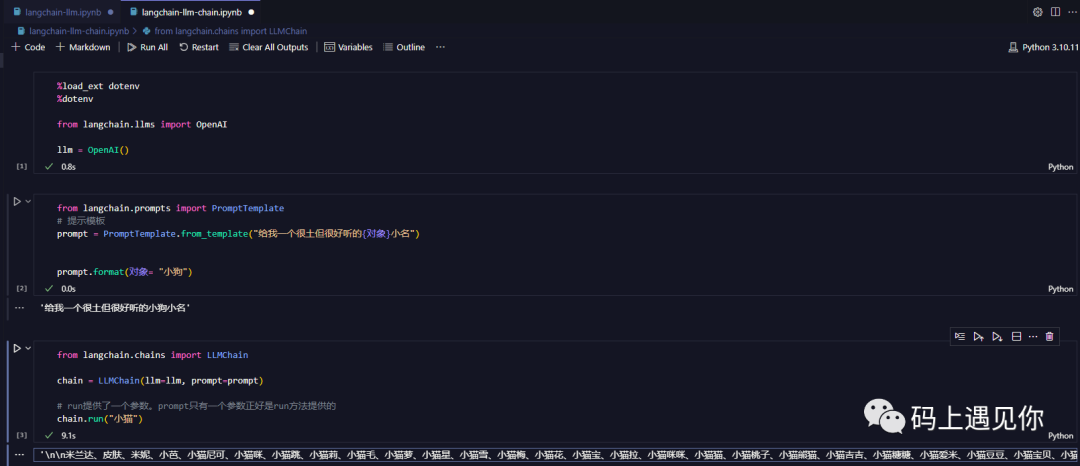Screen dimensions: 1080x466
Task: Click success checkmark showing 0.0s
Action: pos(49,288)
